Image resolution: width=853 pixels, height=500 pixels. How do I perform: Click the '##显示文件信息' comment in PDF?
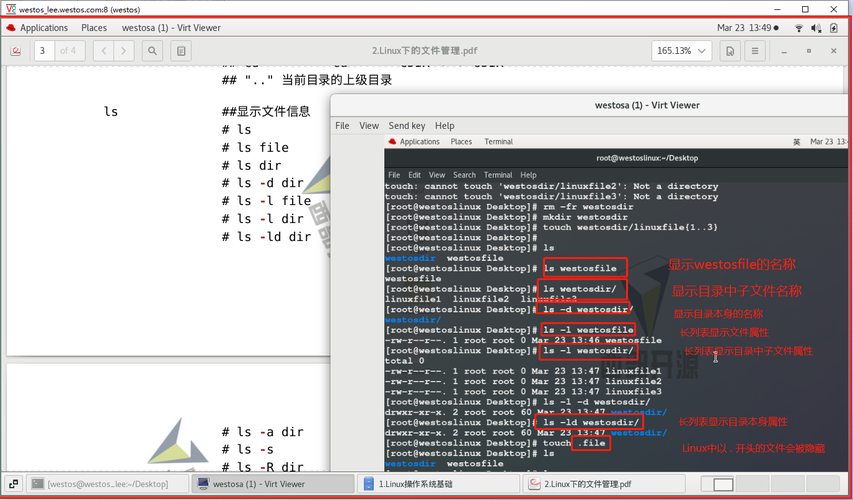click(267, 112)
